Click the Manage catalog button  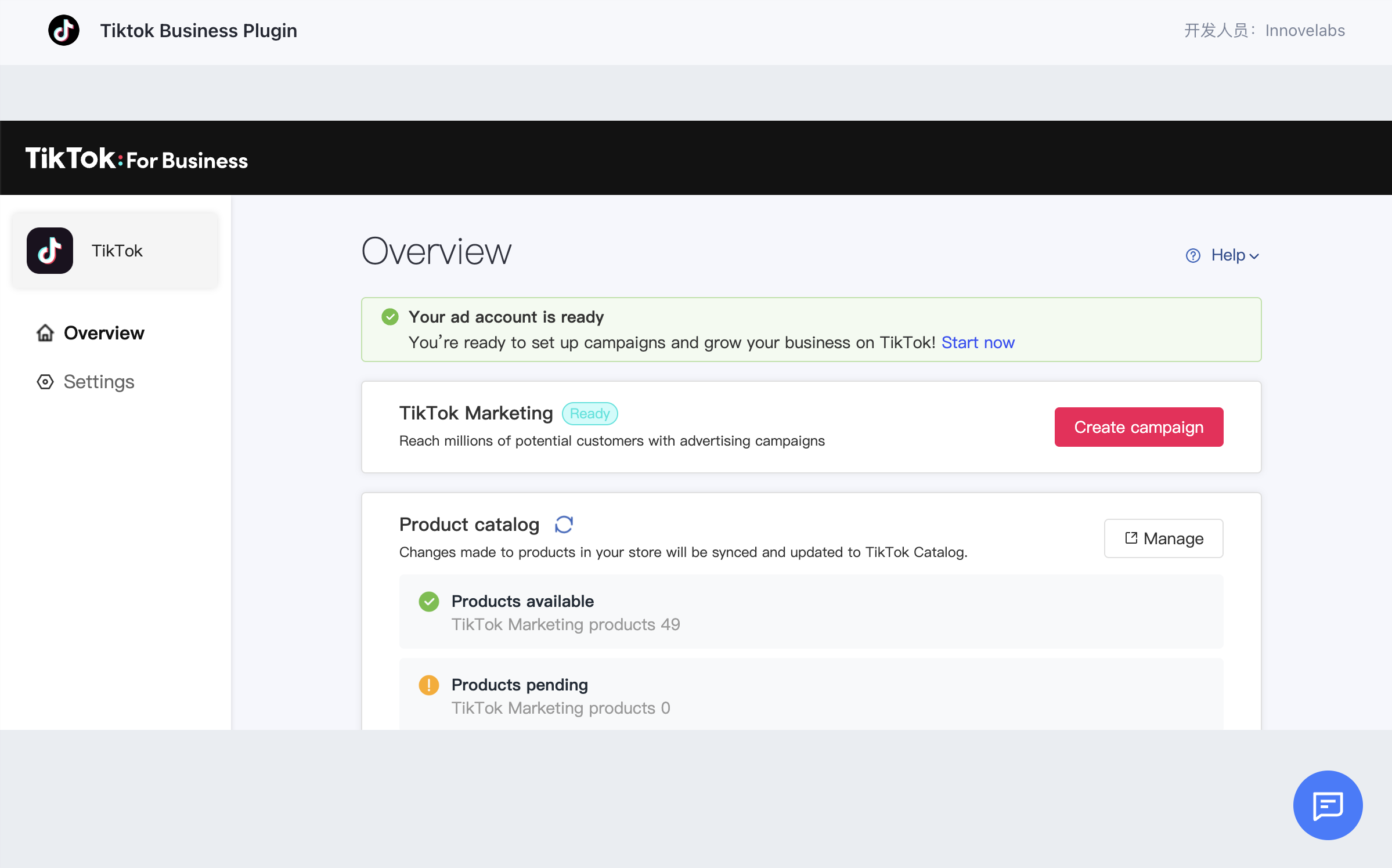pos(1163,538)
